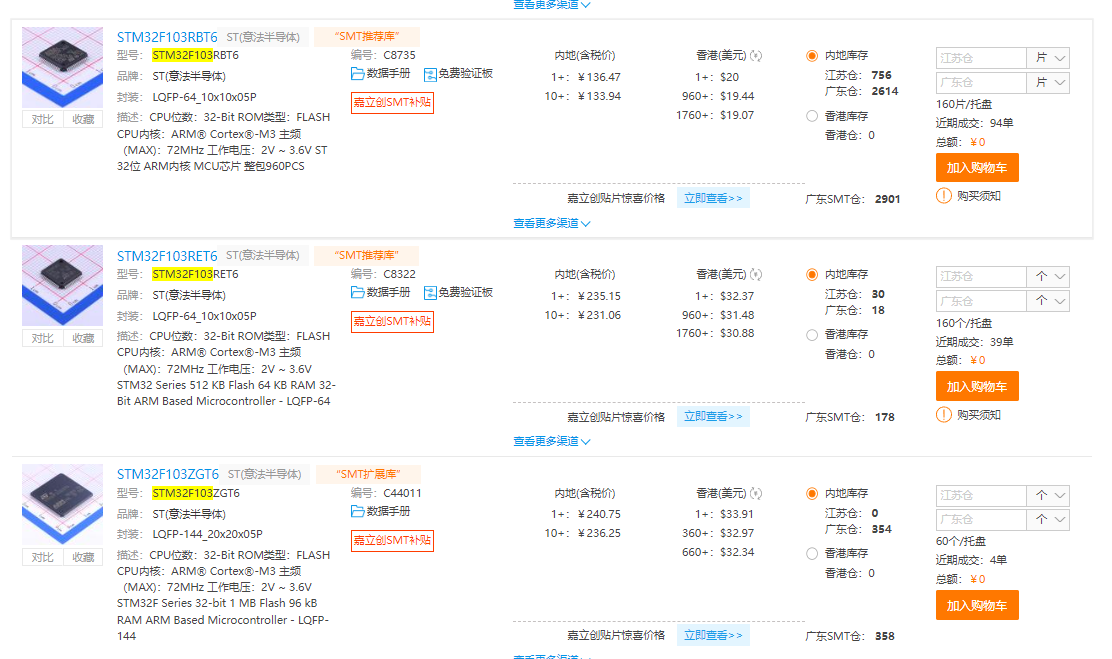Click 购买须知 warning icon for STM32F103RET6
Viewport: 1112px width, 659px height.
point(944,415)
